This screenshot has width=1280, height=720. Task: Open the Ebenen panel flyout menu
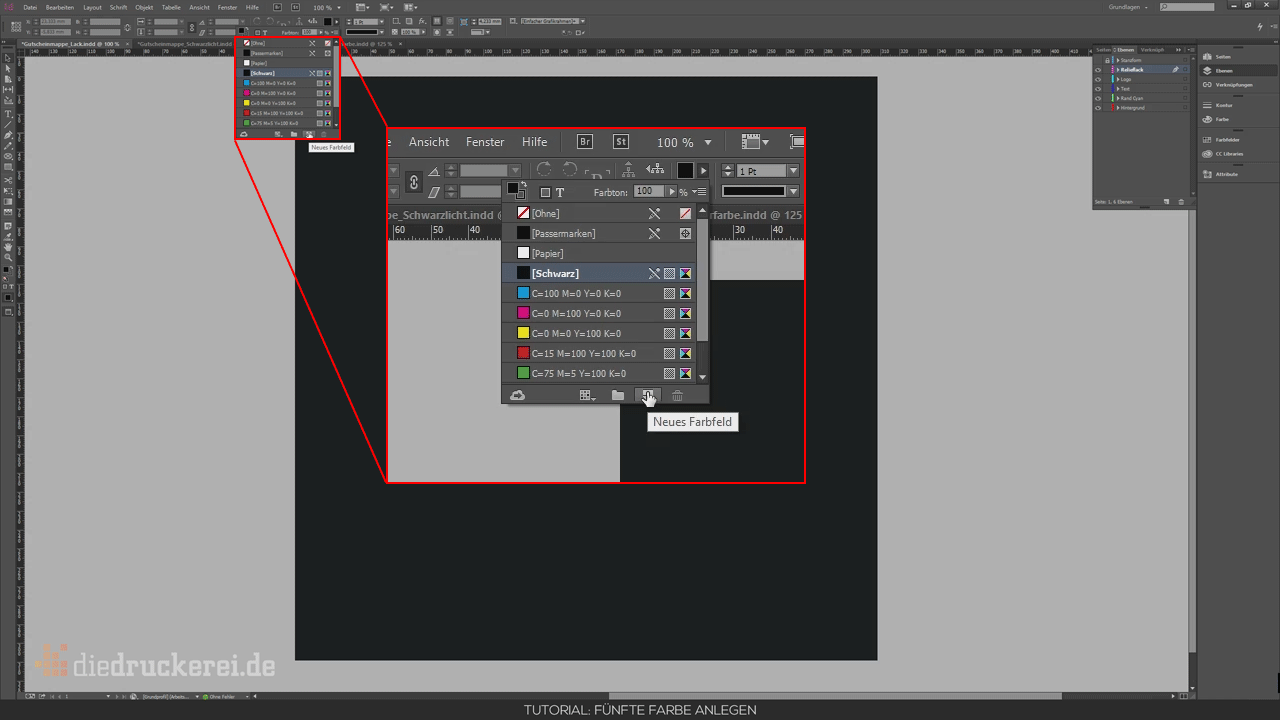click(1192, 50)
